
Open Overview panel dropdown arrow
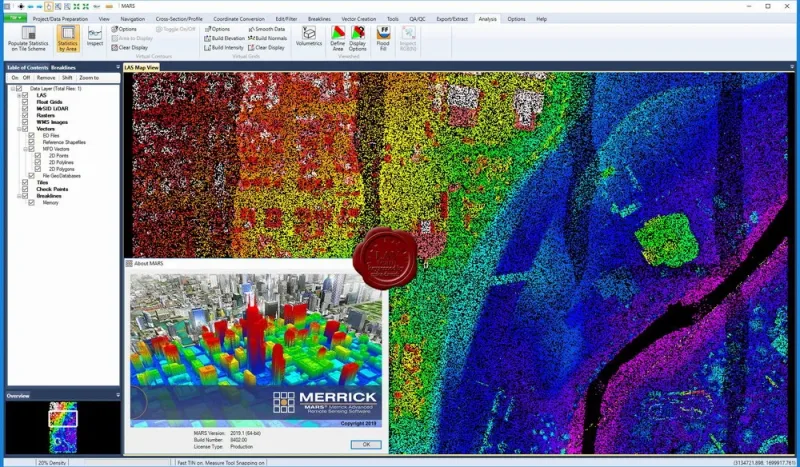(x=118, y=395)
